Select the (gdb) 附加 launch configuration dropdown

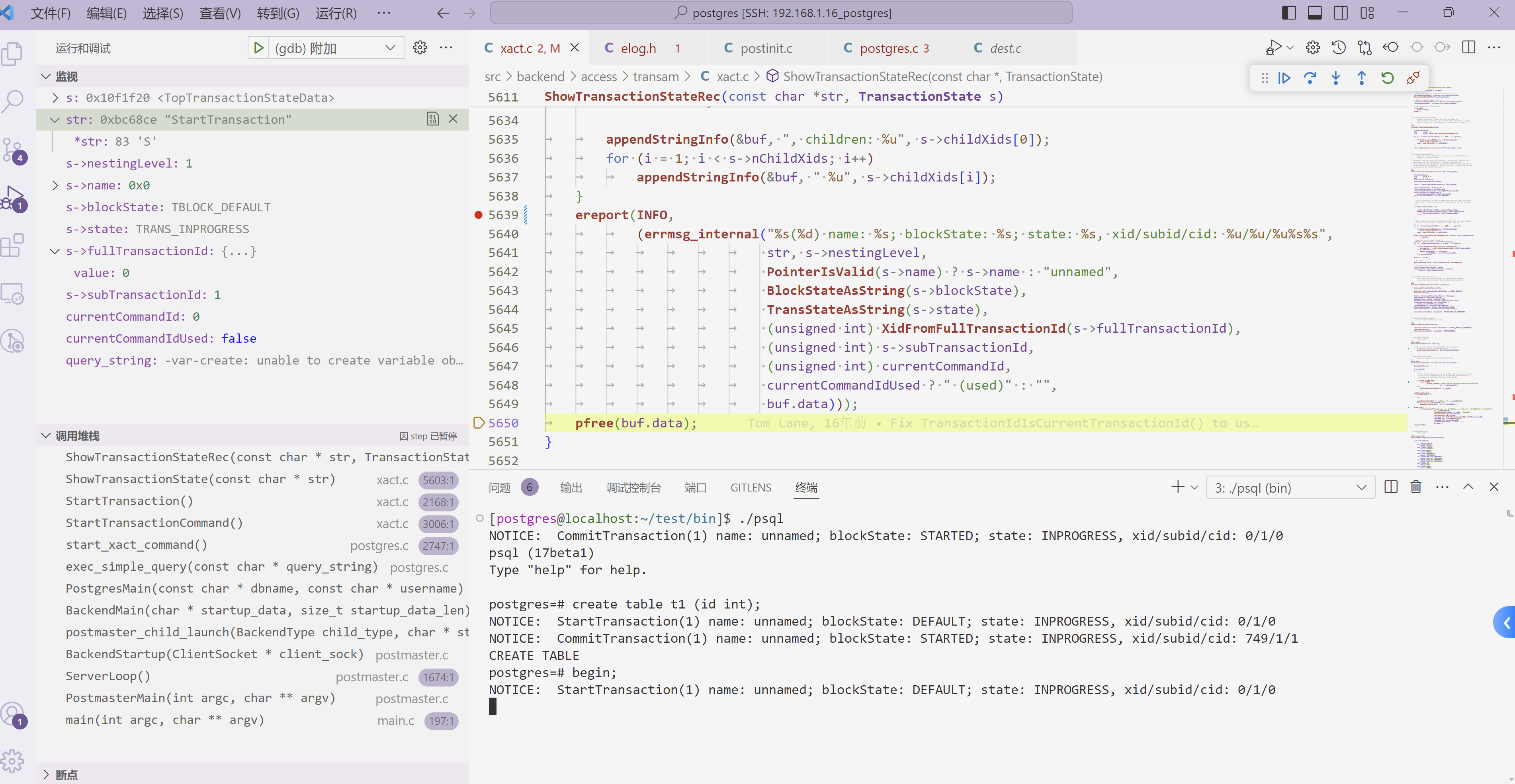[x=336, y=48]
